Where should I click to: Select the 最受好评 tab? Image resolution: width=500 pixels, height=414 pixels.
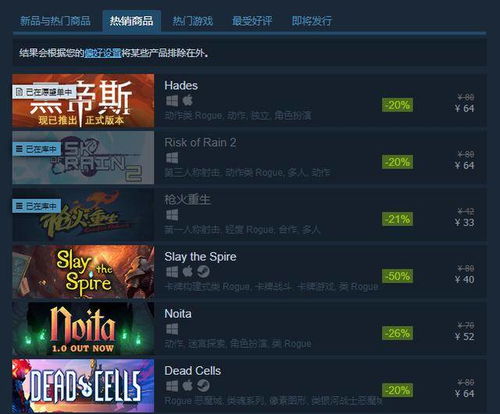click(x=252, y=21)
